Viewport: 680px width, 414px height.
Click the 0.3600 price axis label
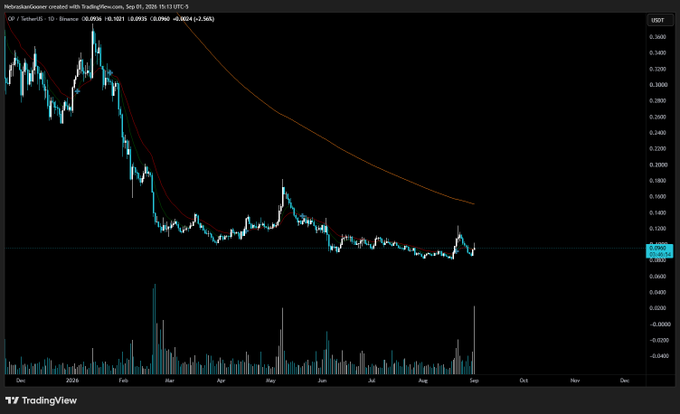point(657,37)
